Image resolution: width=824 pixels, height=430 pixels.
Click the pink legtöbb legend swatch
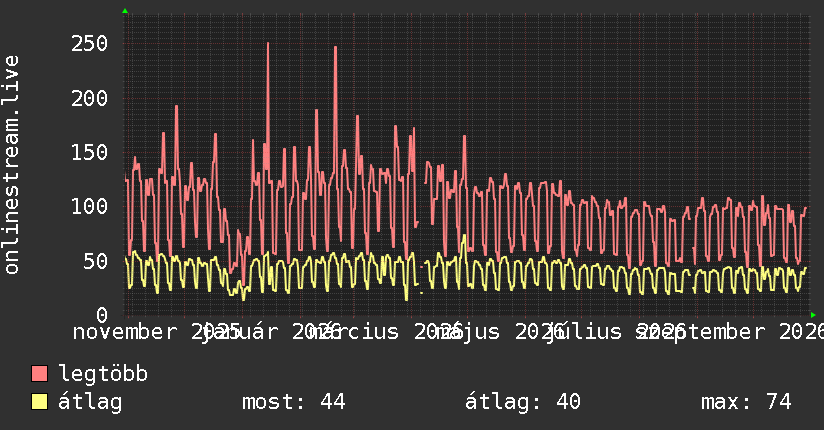click(39, 373)
